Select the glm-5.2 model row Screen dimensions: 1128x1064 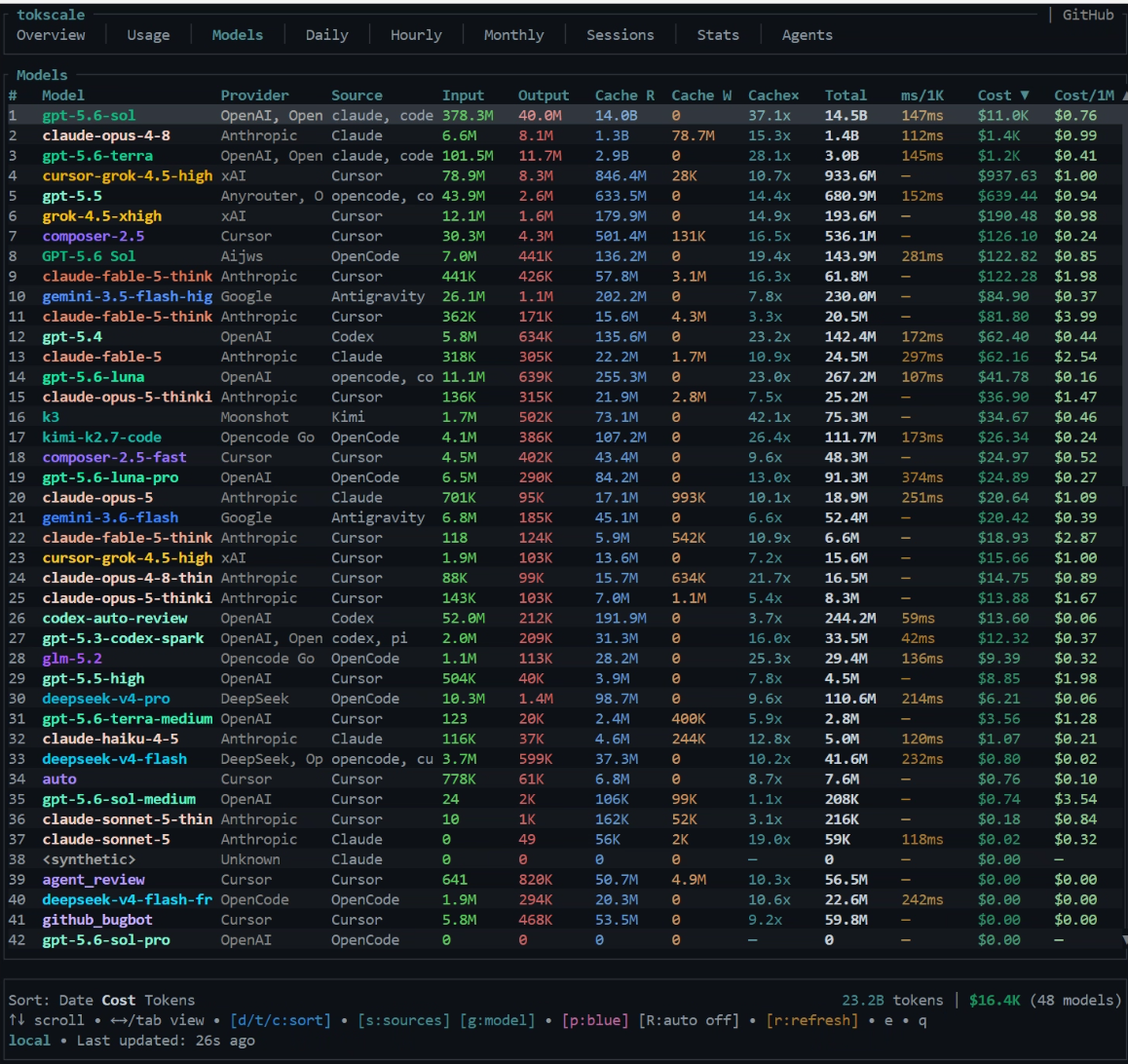563,659
